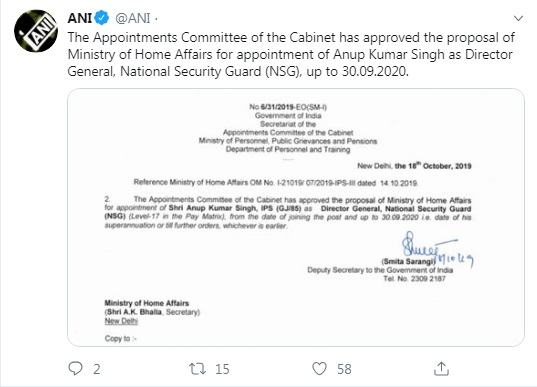This screenshot has height=387, width=537.
Task: Click the blue verified badge
Action: point(102,18)
